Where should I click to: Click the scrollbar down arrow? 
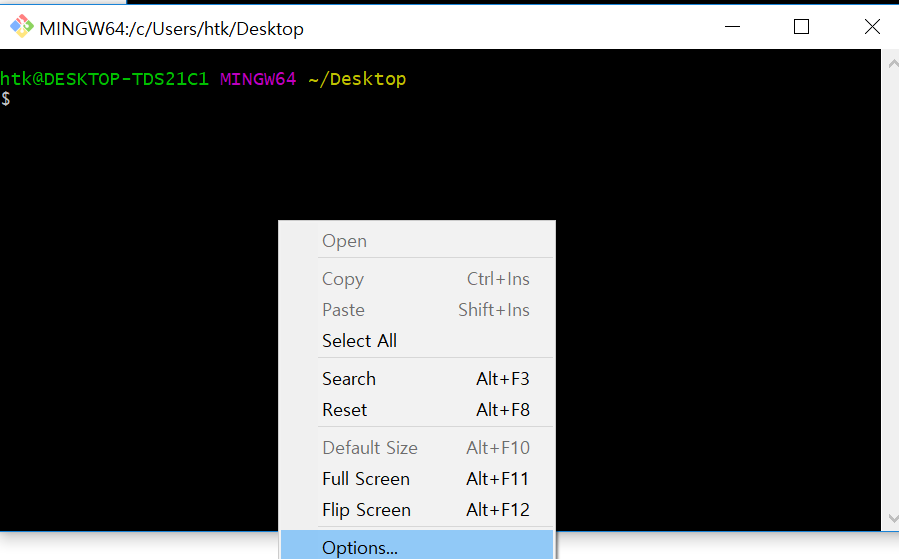(x=893, y=518)
